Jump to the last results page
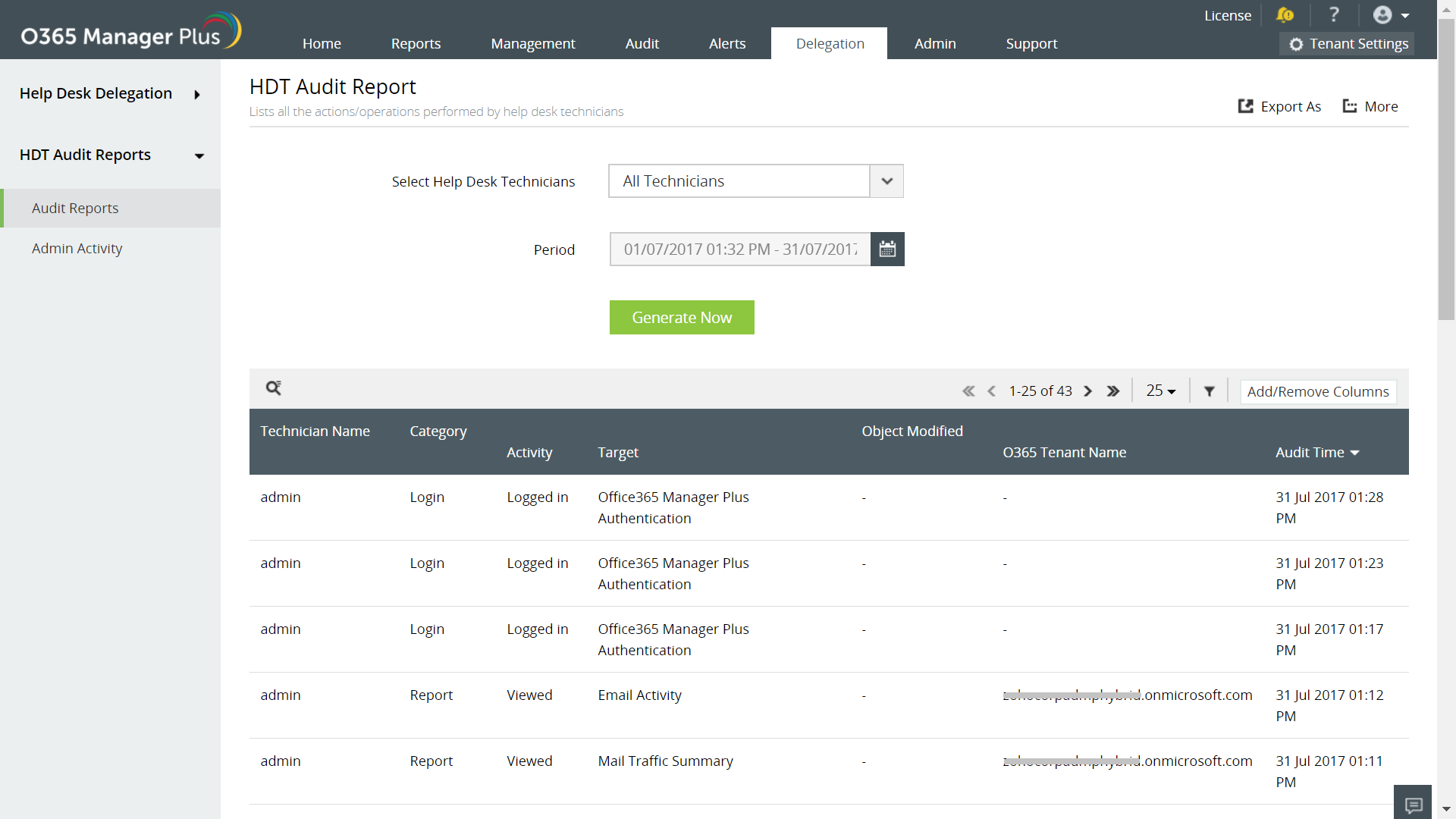This screenshot has width=1456, height=819. (x=1112, y=391)
